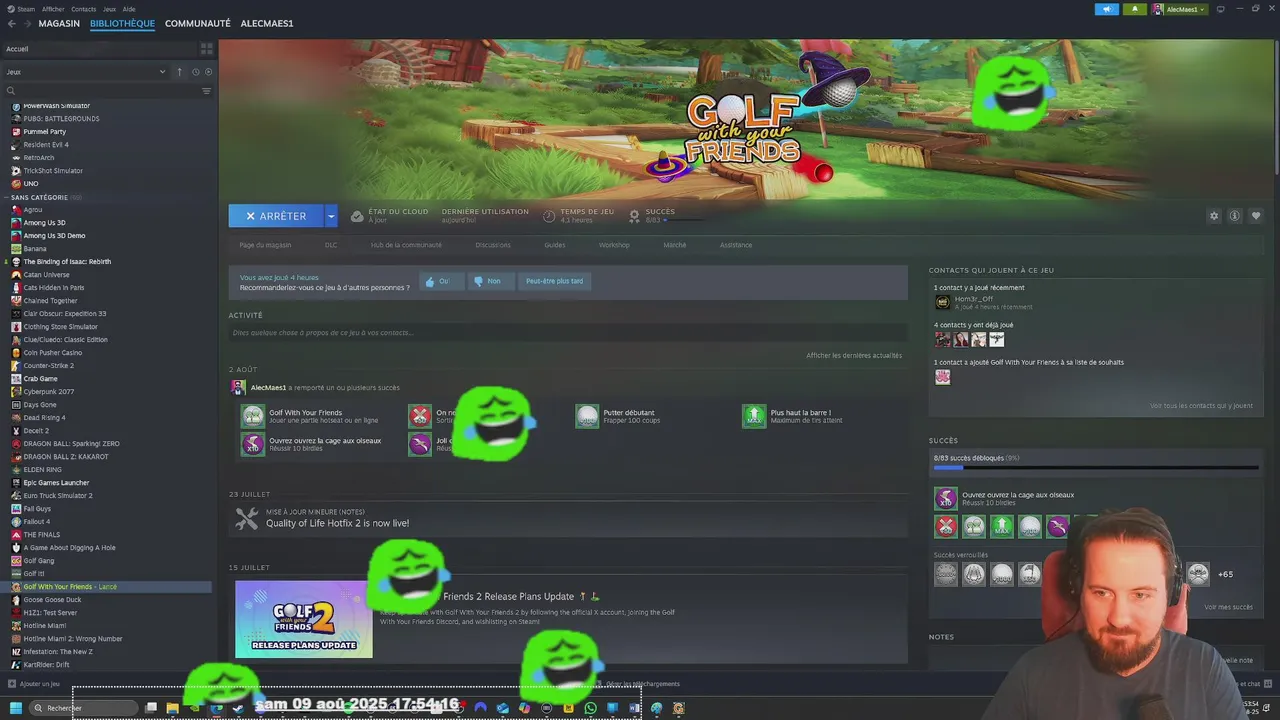Open Quality of Life Hotfix 2 news
The height and width of the screenshot is (720, 1280).
pos(337,523)
